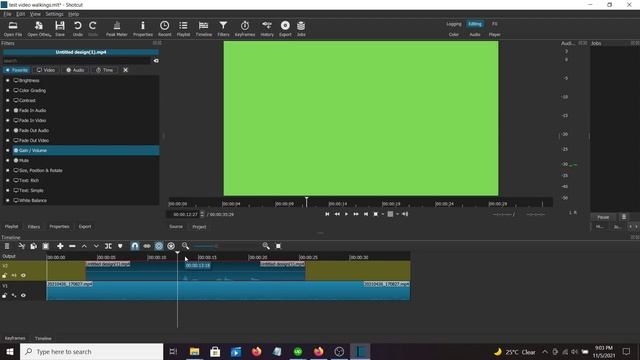The width and height of the screenshot is (640, 360).
Task: Append clip with the plus icon
Action: coord(60,246)
